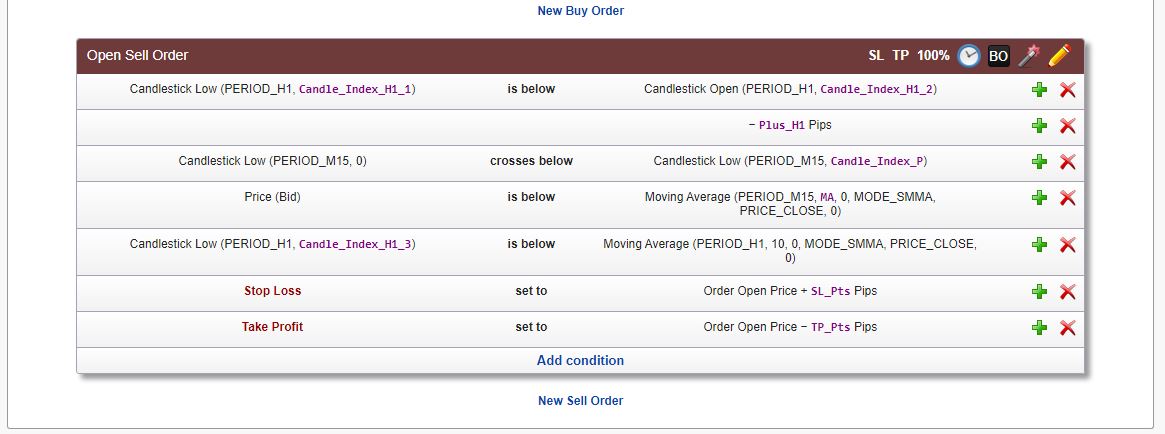Image resolution: width=1165 pixels, height=434 pixels.
Task: Remove the crosses below M15 condition
Action: coord(1068,161)
